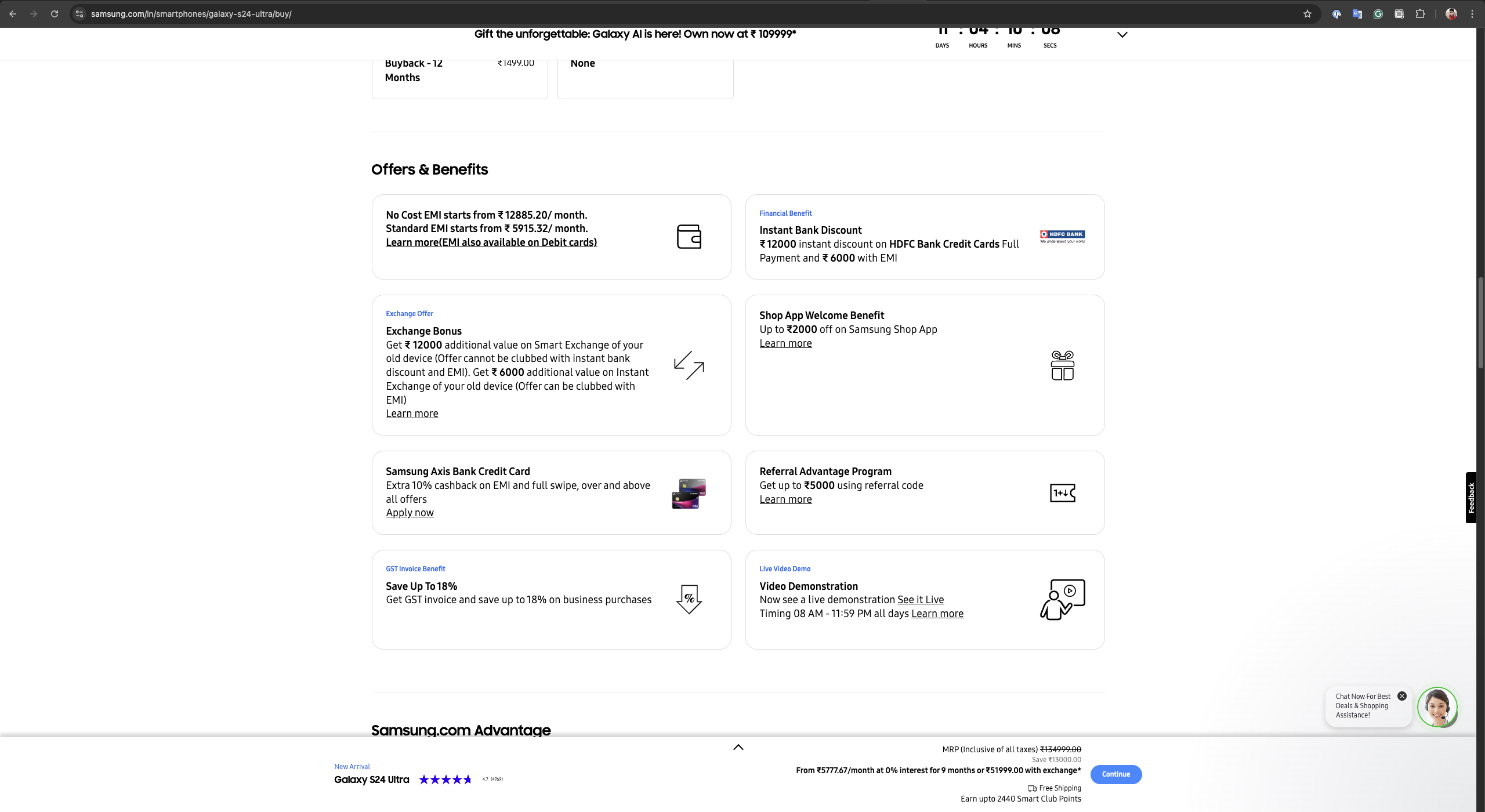The image size is (1485, 812).
Task: Open the Chrome three-dot menu
Action: [1472, 14]
